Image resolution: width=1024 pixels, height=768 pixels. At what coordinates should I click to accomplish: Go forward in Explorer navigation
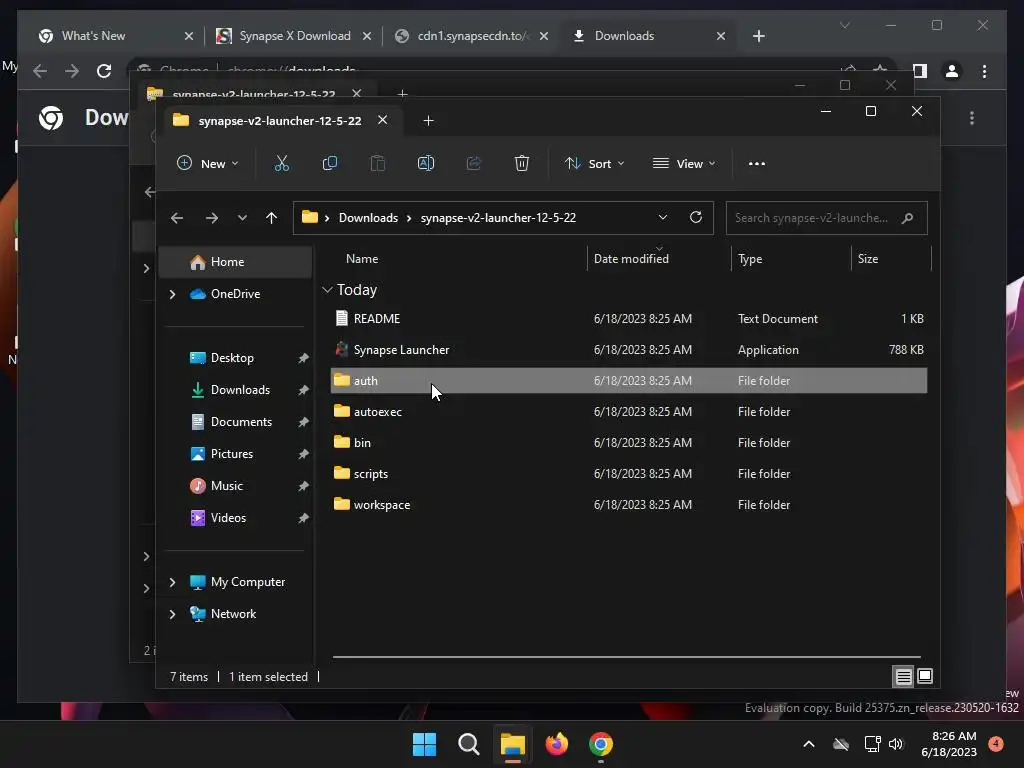click(x=212, y=218)
